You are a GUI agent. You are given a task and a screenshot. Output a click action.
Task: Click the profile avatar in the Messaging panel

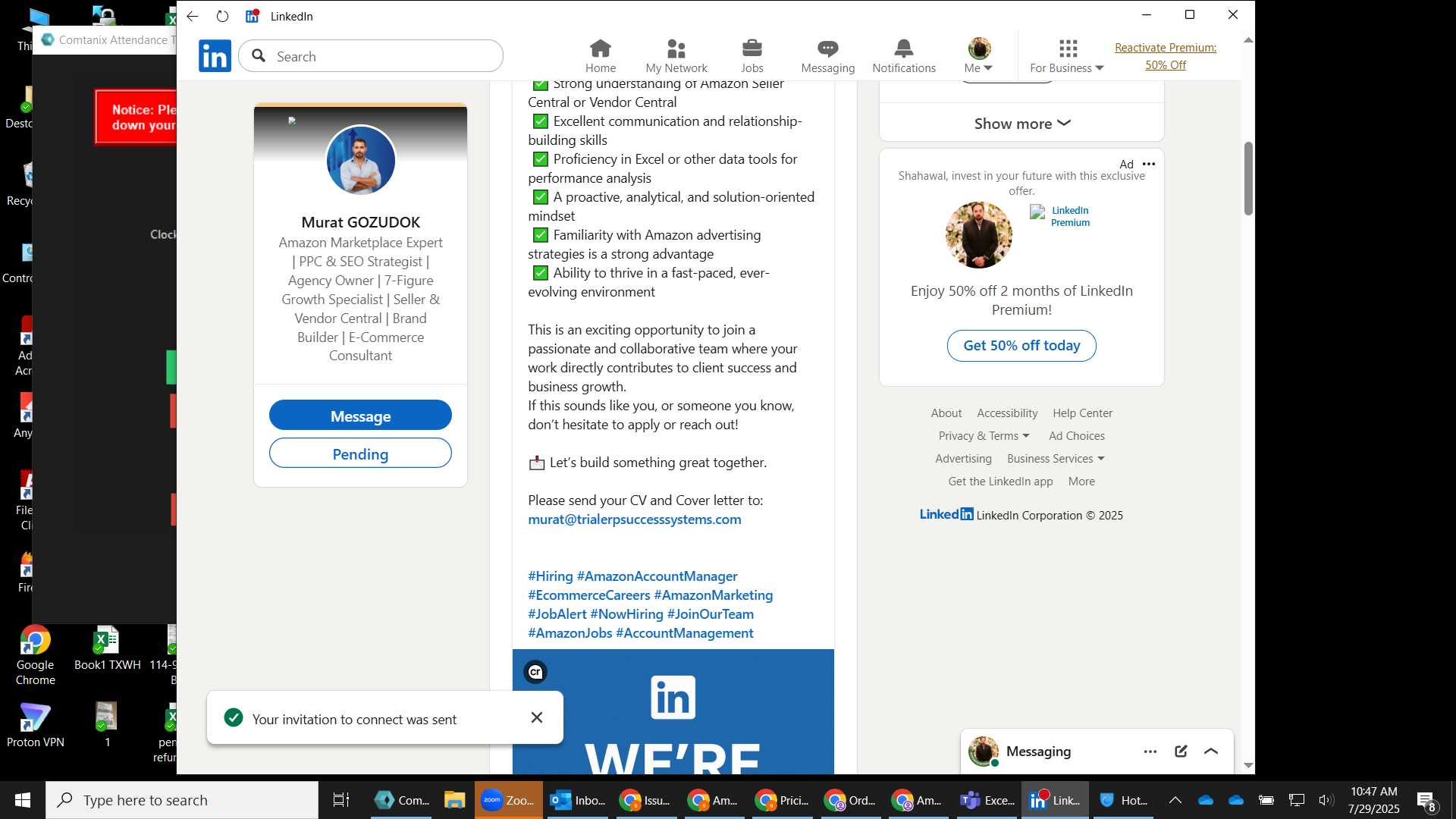[x=983, y=752]
